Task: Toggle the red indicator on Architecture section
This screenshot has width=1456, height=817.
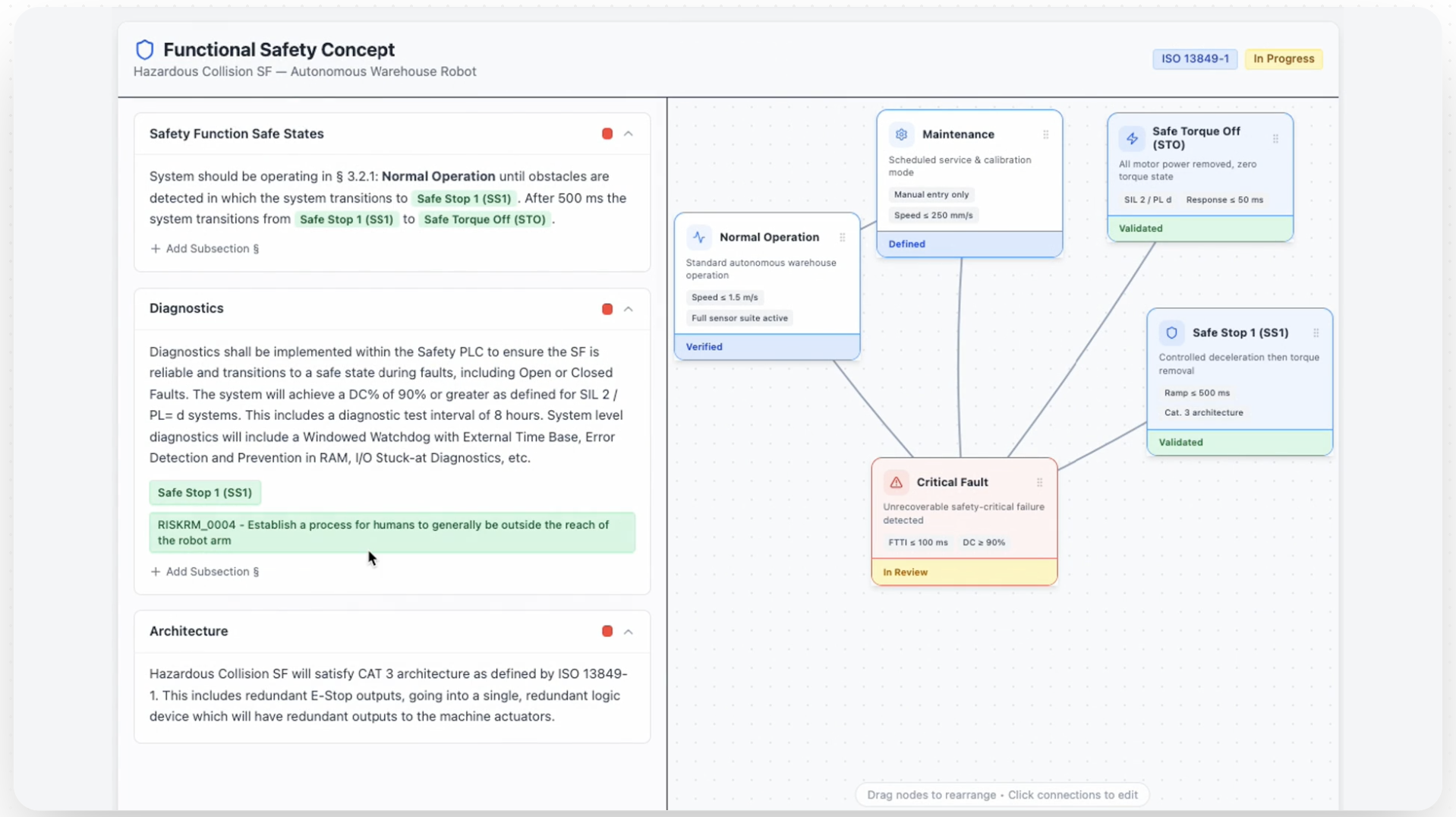Action: pos(607,631)
